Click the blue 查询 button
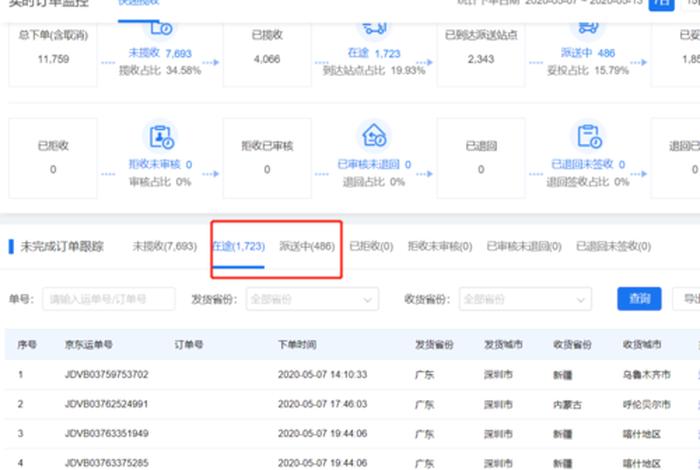The height and width of the screenshot is (470, 700). 639,299
